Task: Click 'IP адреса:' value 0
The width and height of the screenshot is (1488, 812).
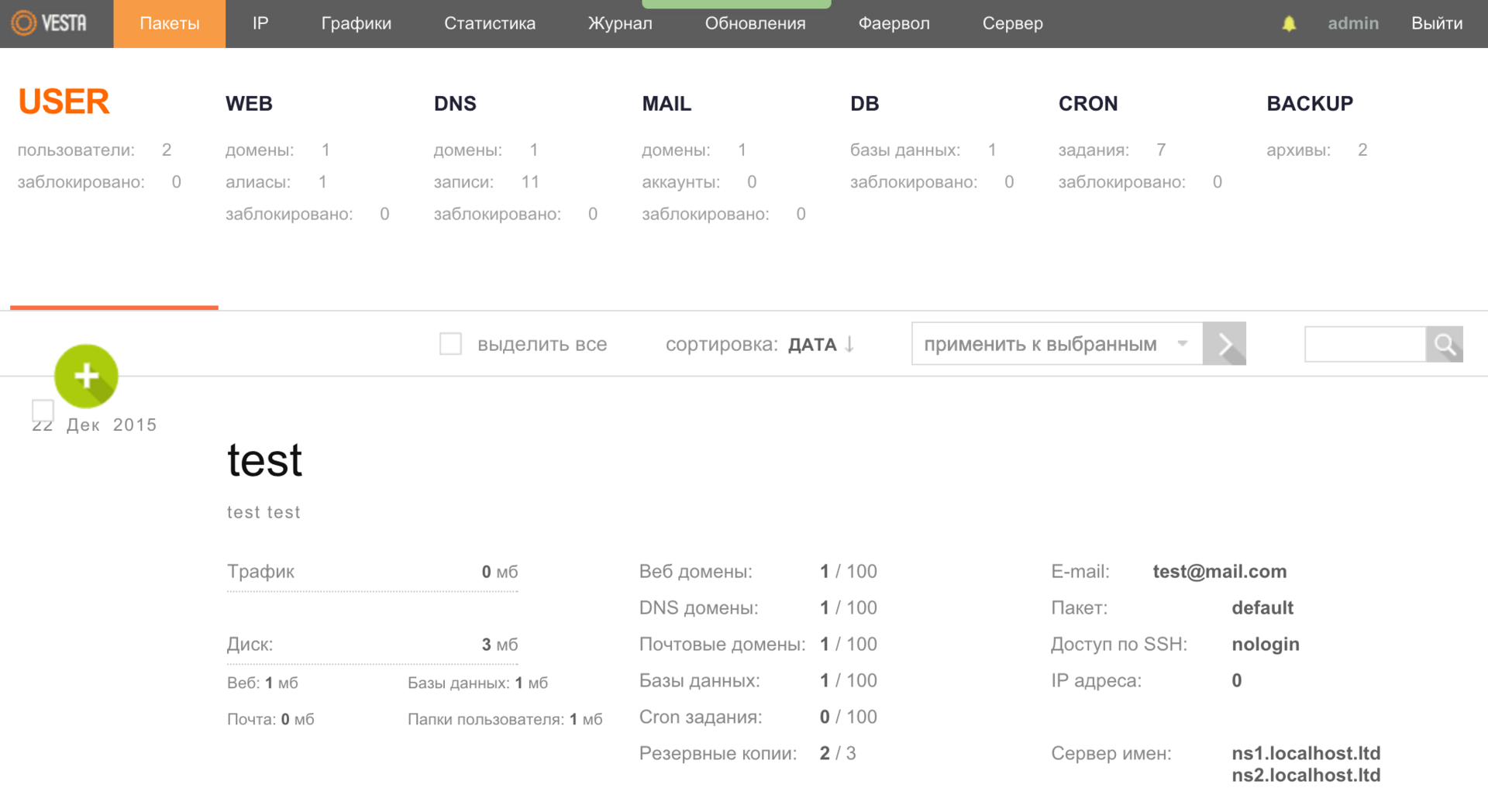Action: coord(1237,681)
